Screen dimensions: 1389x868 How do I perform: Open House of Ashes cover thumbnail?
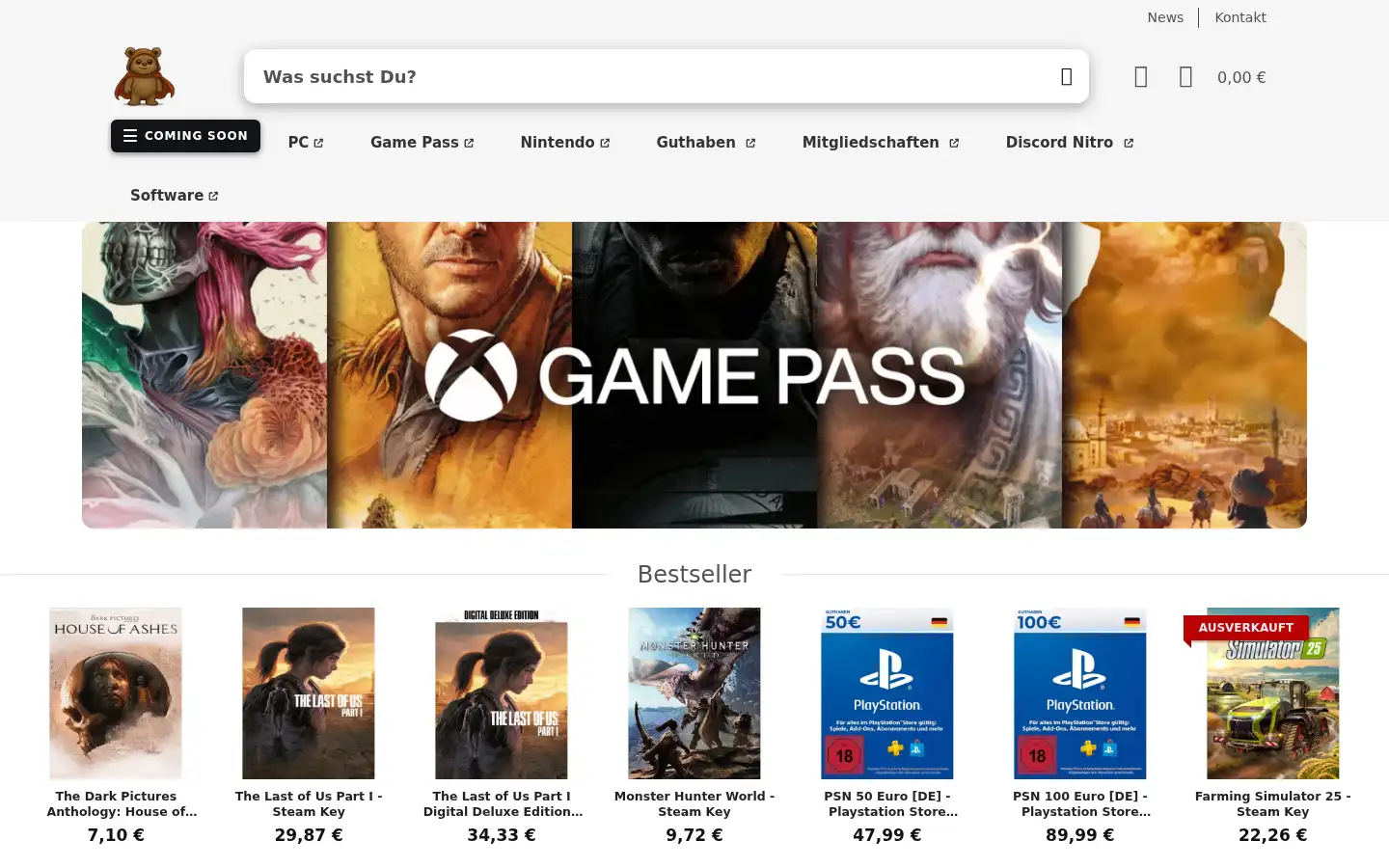(116, 693)
